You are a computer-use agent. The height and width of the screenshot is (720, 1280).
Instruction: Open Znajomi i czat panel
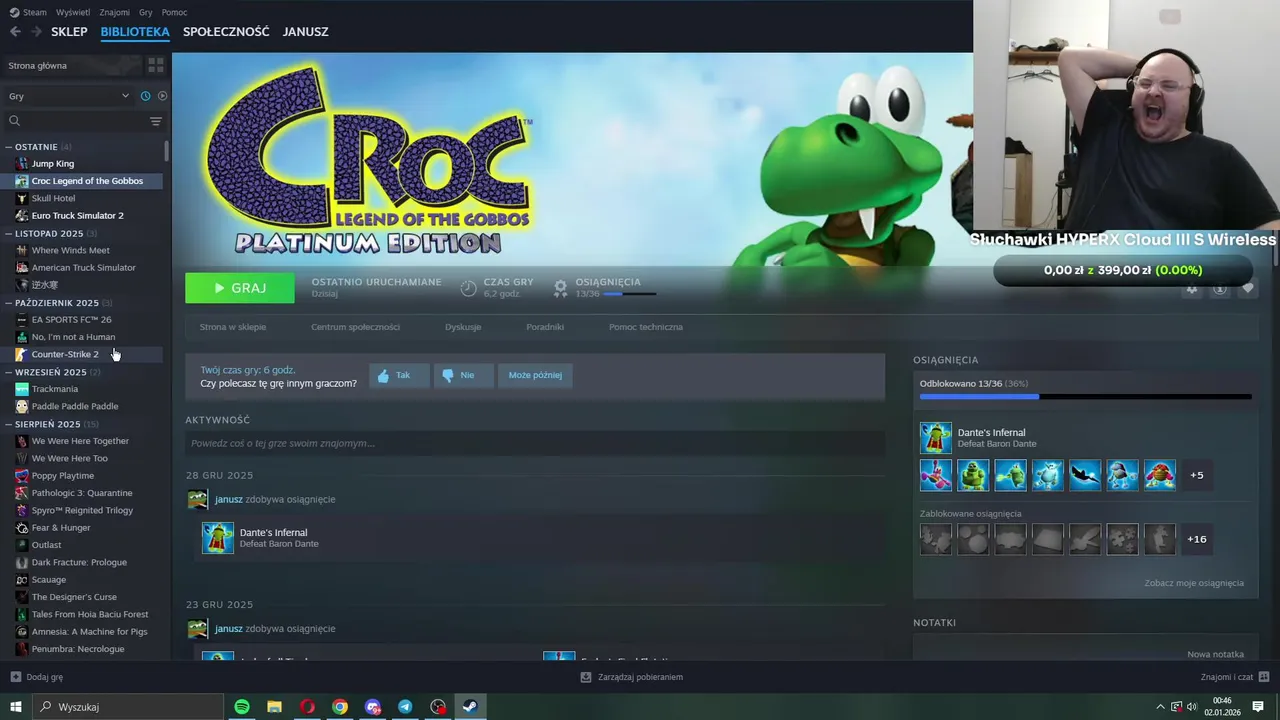coord(1234,677)
